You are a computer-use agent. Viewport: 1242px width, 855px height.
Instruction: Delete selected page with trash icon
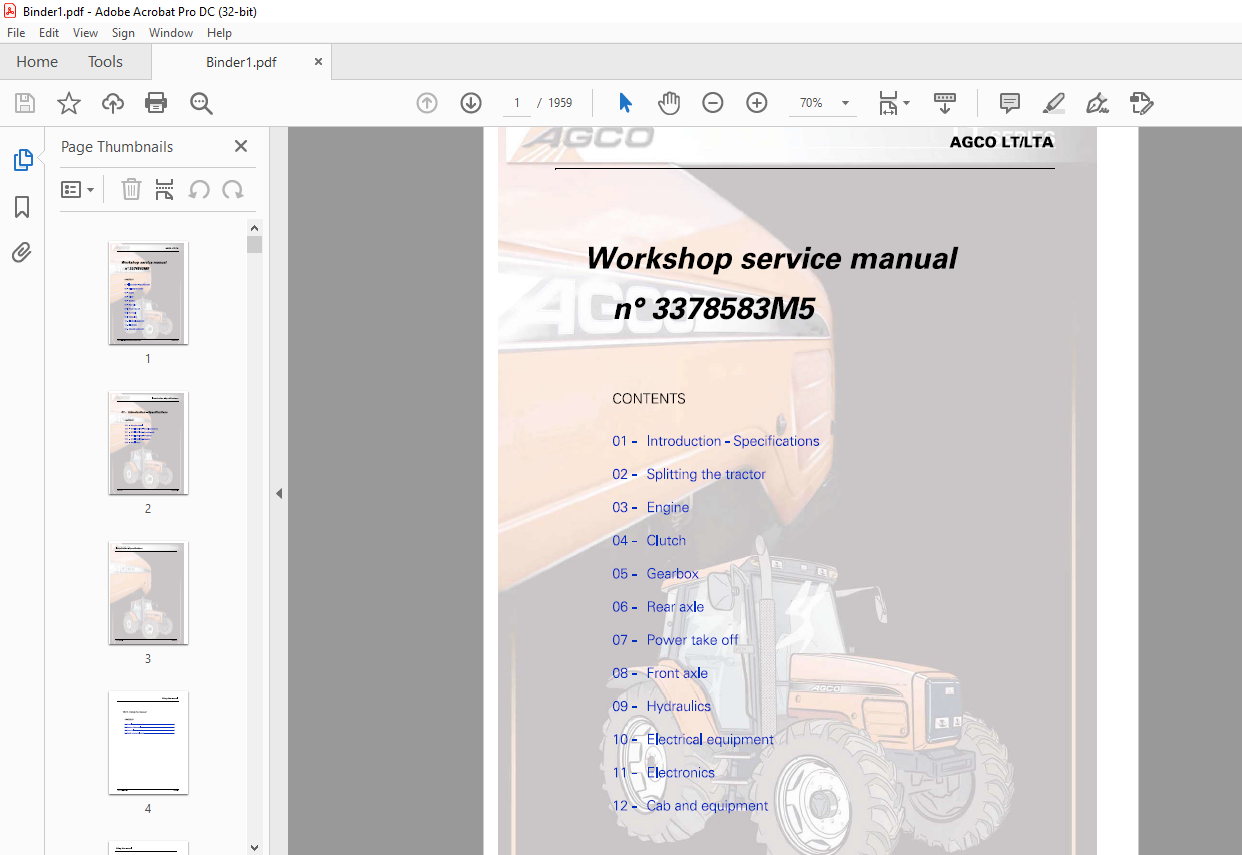[x=131, y=189]
